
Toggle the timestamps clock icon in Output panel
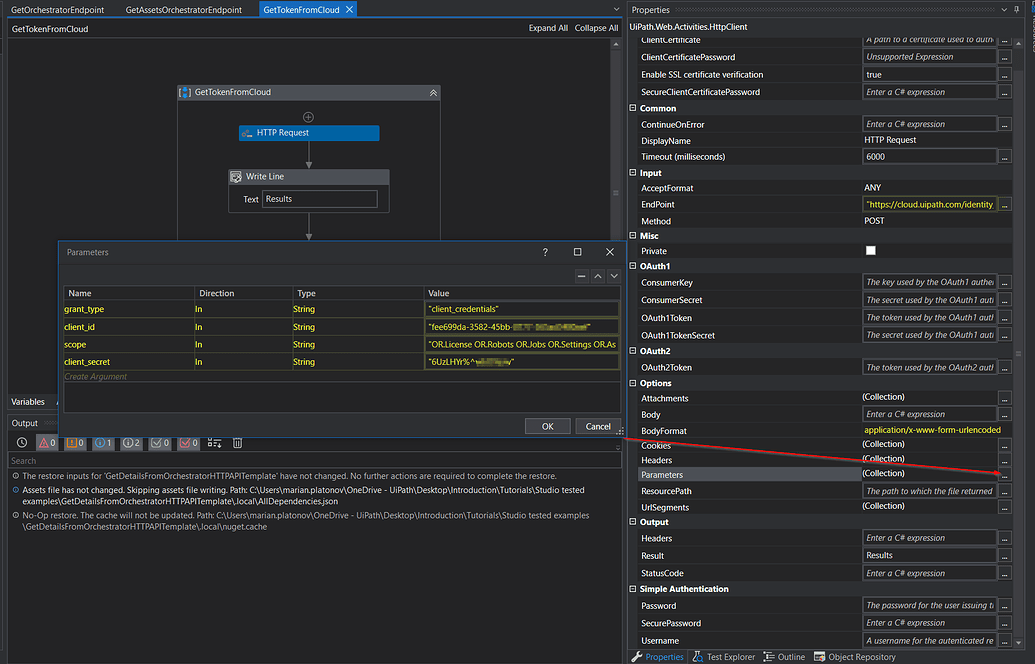pos(22,443)
